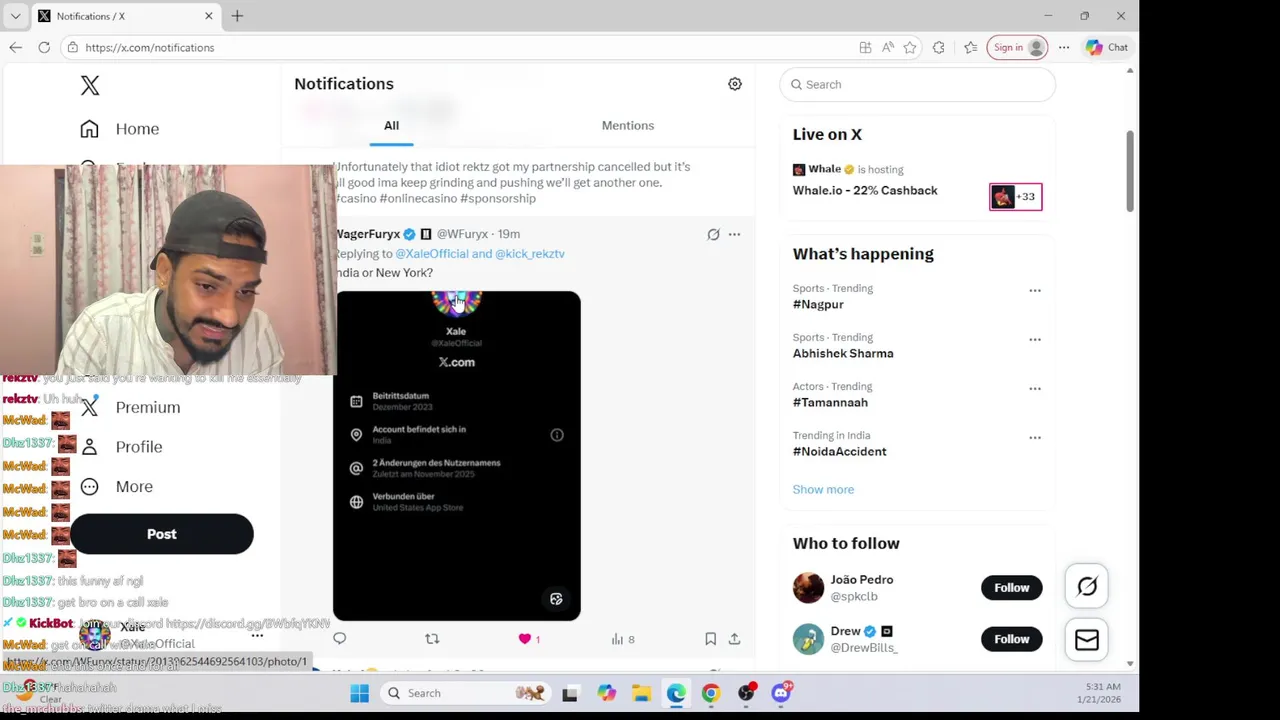Open more options for #Tamannaah trend
Screen dimensions: 1280x720
(x=1035, y=389)
